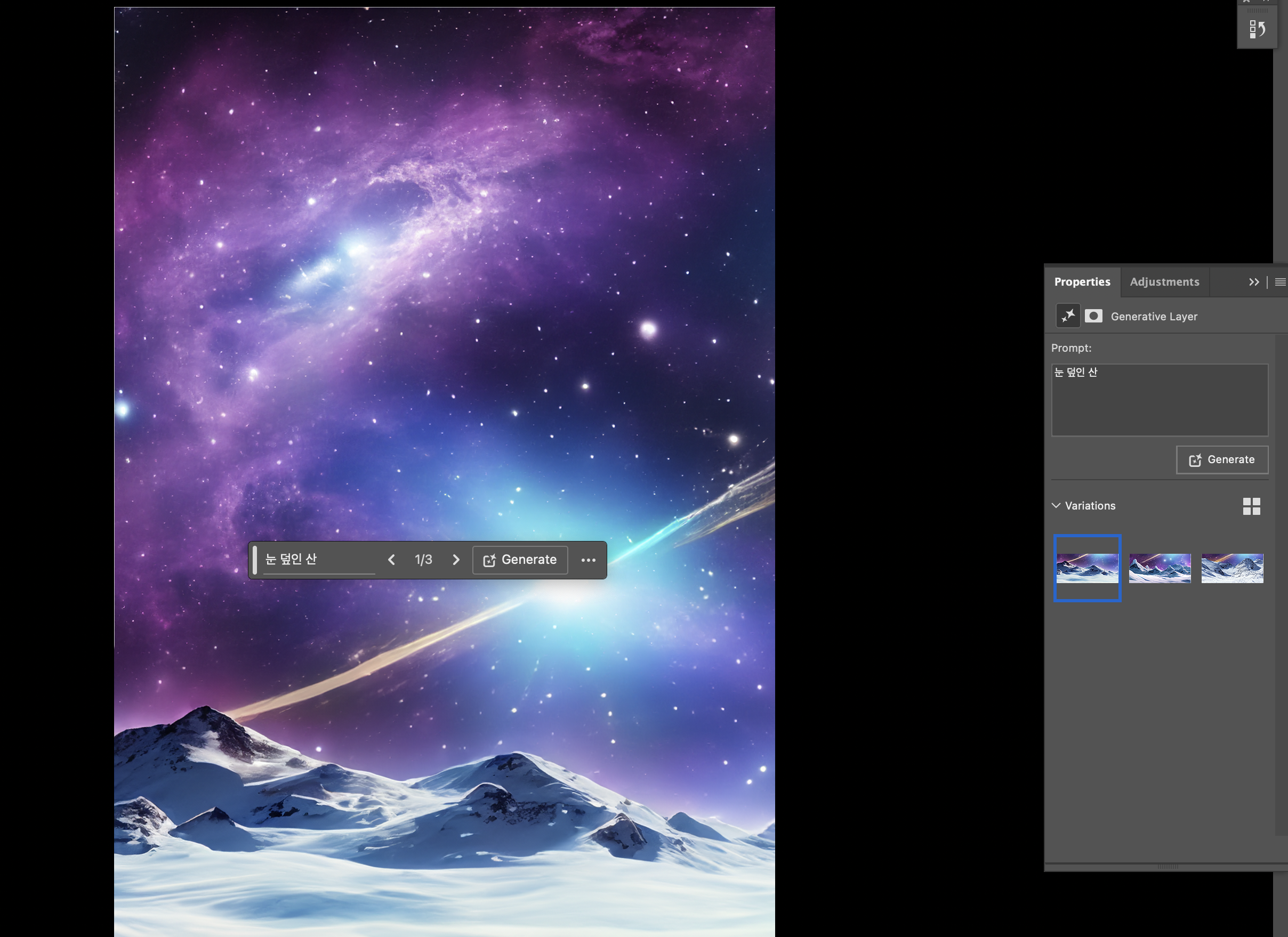
Task: Open the collapsed History panel icon
Action: [1257, 29]
